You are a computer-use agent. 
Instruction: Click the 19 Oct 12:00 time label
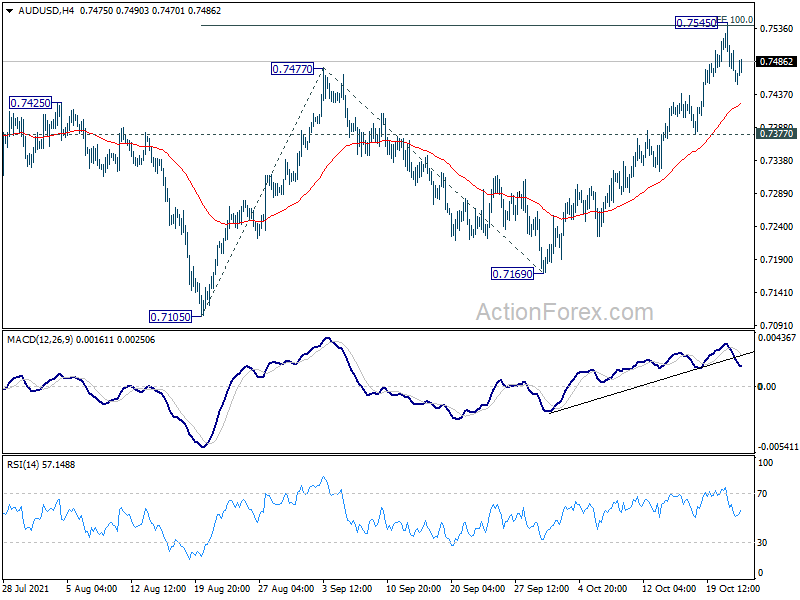[733, 589]
